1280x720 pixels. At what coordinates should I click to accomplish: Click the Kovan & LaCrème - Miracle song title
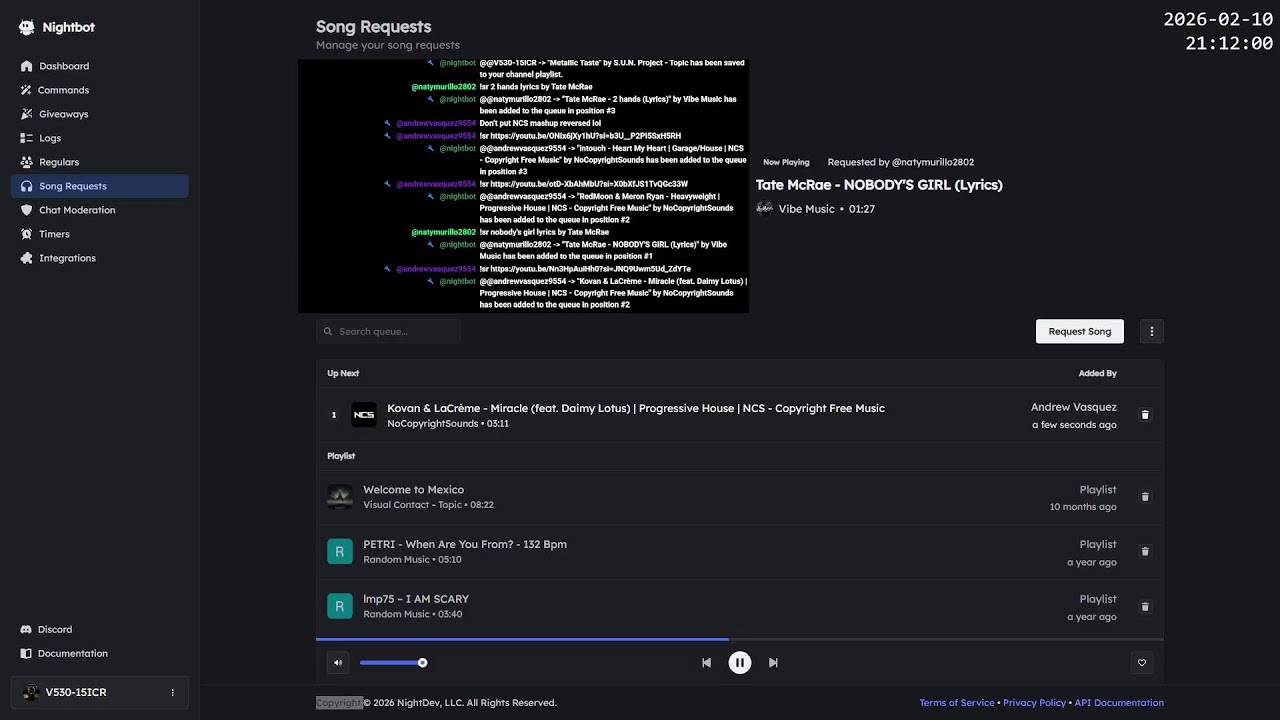(x=636, y=408)
